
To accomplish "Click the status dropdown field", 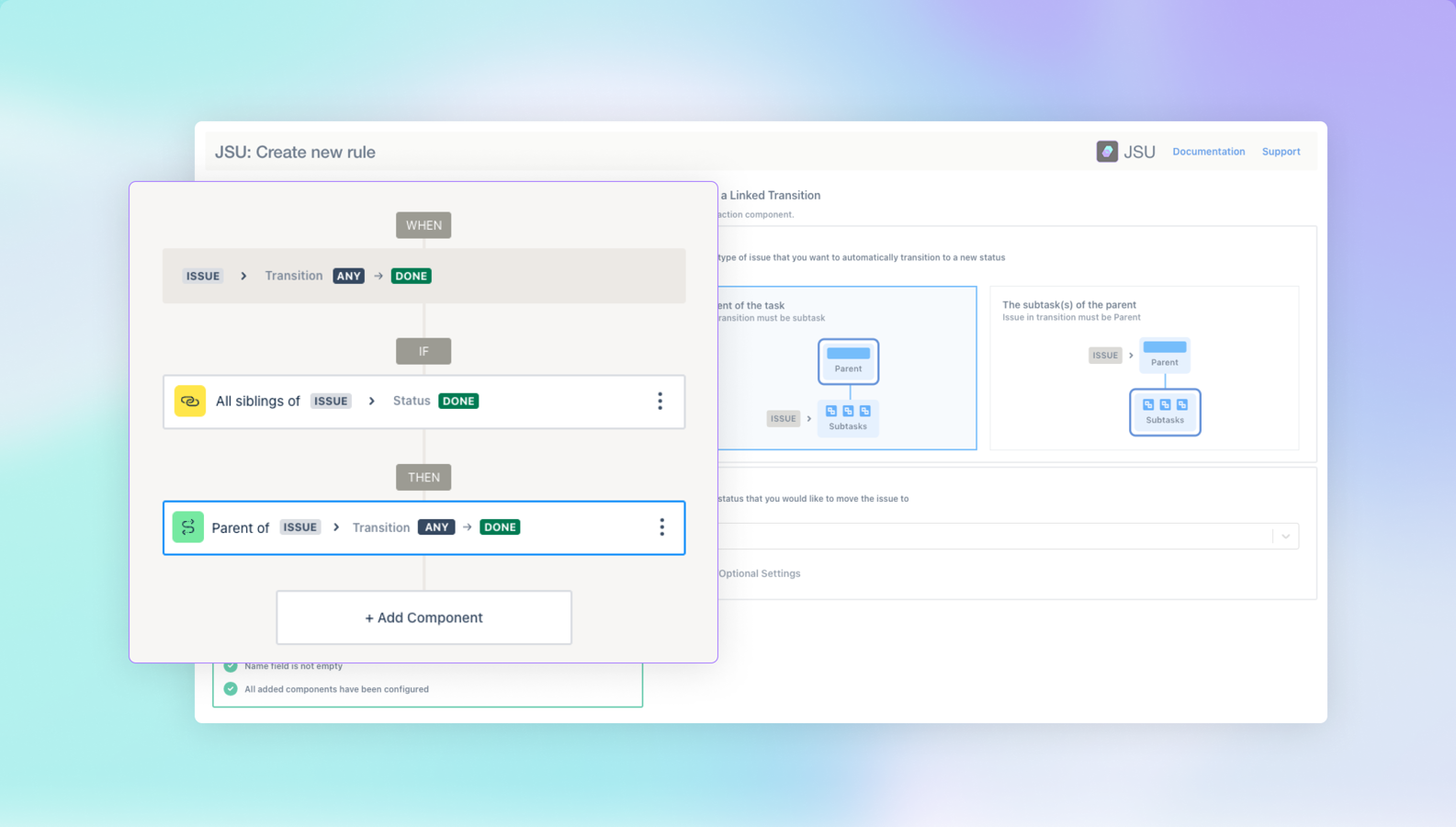I will (1008, 537).
